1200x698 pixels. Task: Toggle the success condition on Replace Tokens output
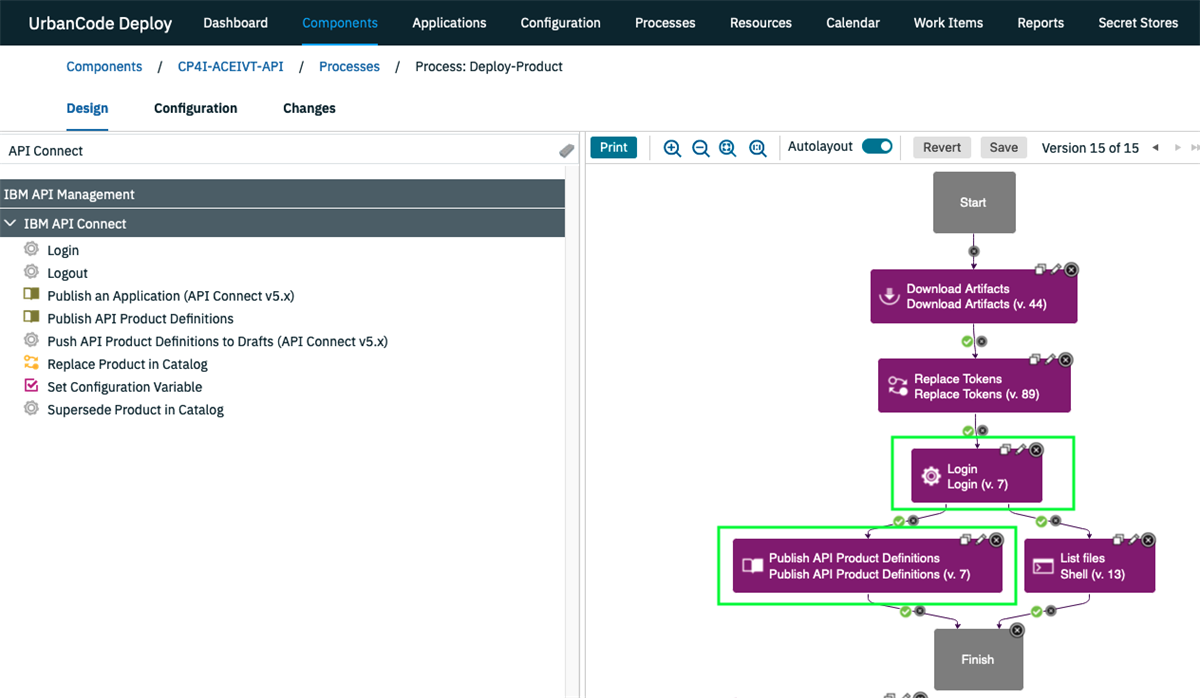point(966,429)
